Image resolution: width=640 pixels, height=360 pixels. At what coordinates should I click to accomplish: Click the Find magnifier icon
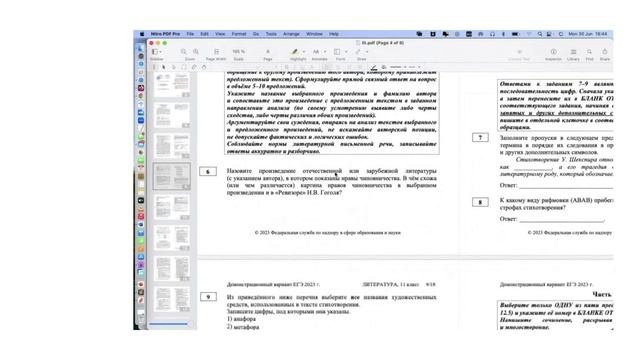coord(589,52)
